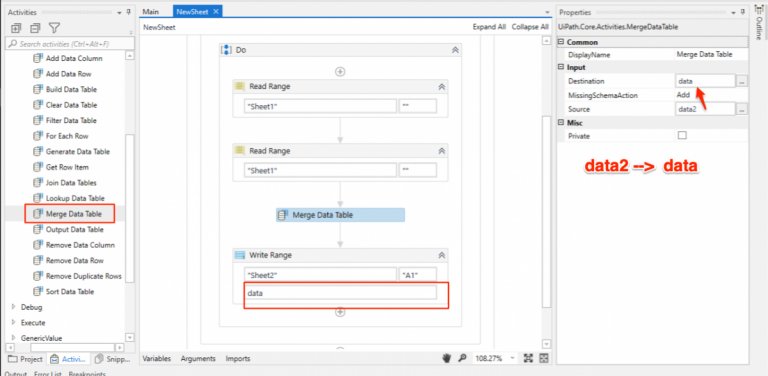Select the Merge Data Table activity on canvas
Viewport: 768px width, 376px height.
click(340, 215)
